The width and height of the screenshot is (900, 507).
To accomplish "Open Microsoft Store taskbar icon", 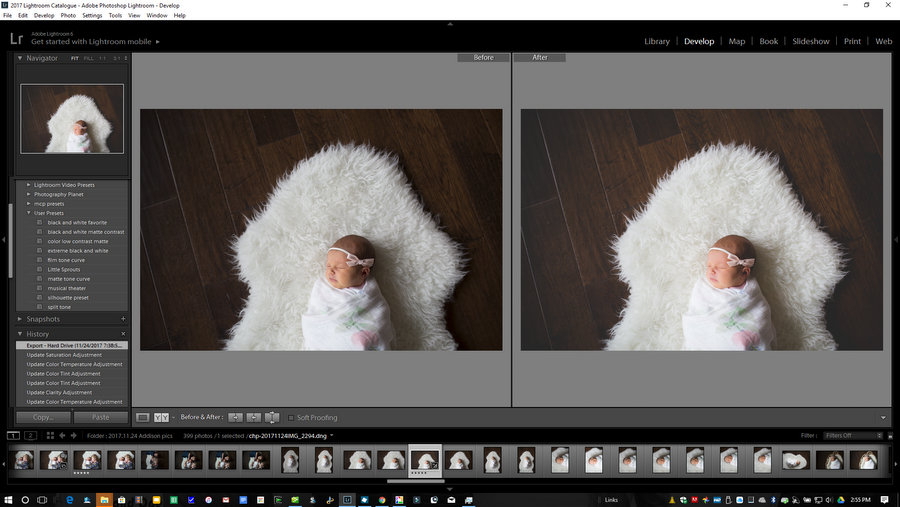I will (x=121, y=500).
